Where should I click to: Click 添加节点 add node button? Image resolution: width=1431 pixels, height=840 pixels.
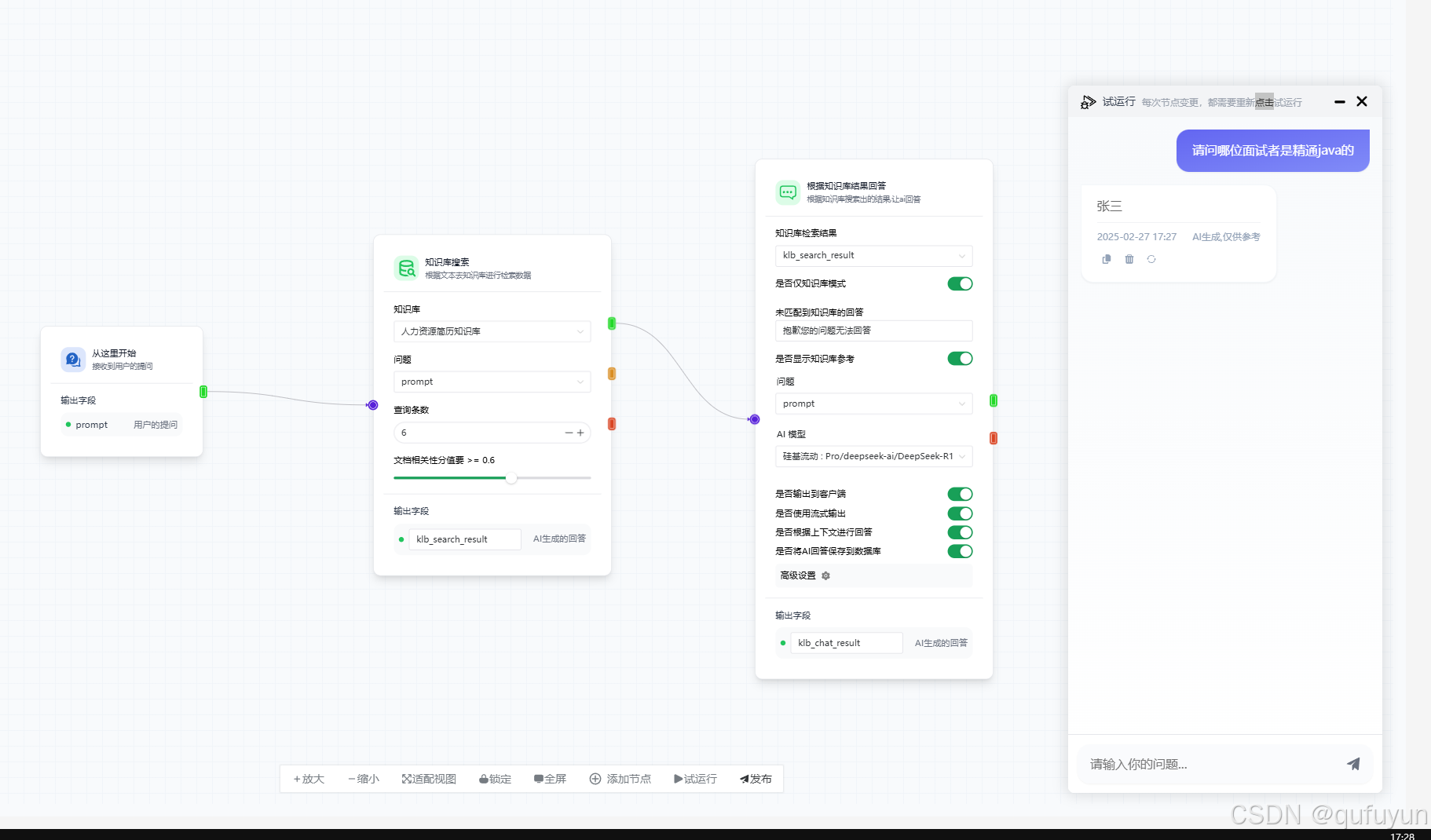click(620, 779)
